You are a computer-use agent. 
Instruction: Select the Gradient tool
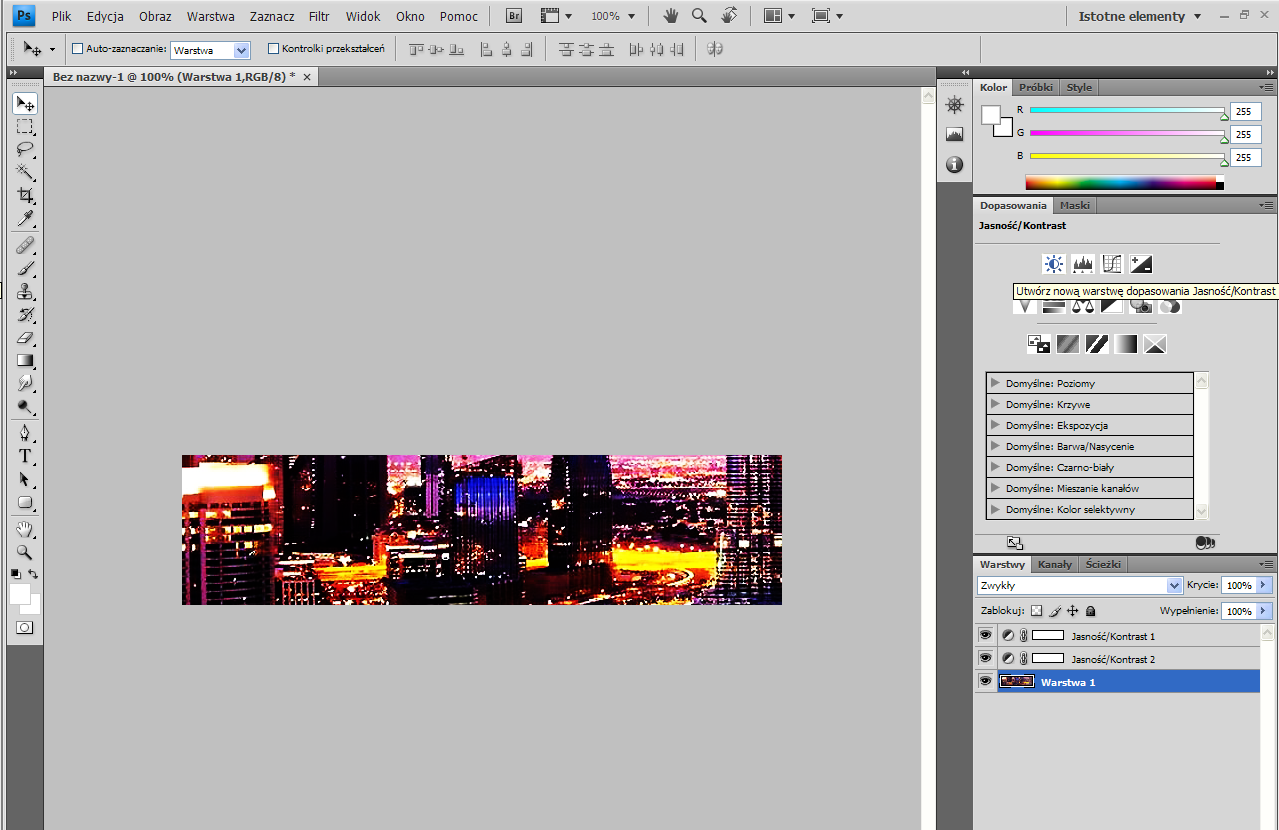(26, 361)
